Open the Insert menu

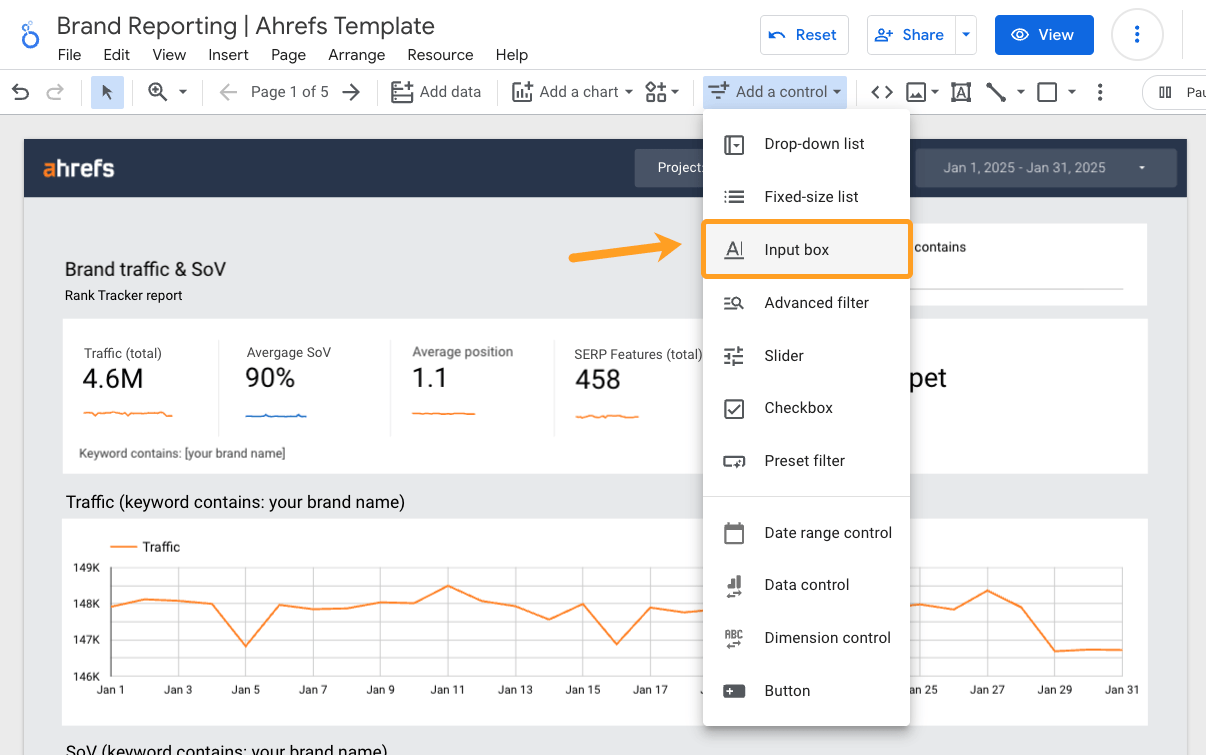click(x=228, y=55)
